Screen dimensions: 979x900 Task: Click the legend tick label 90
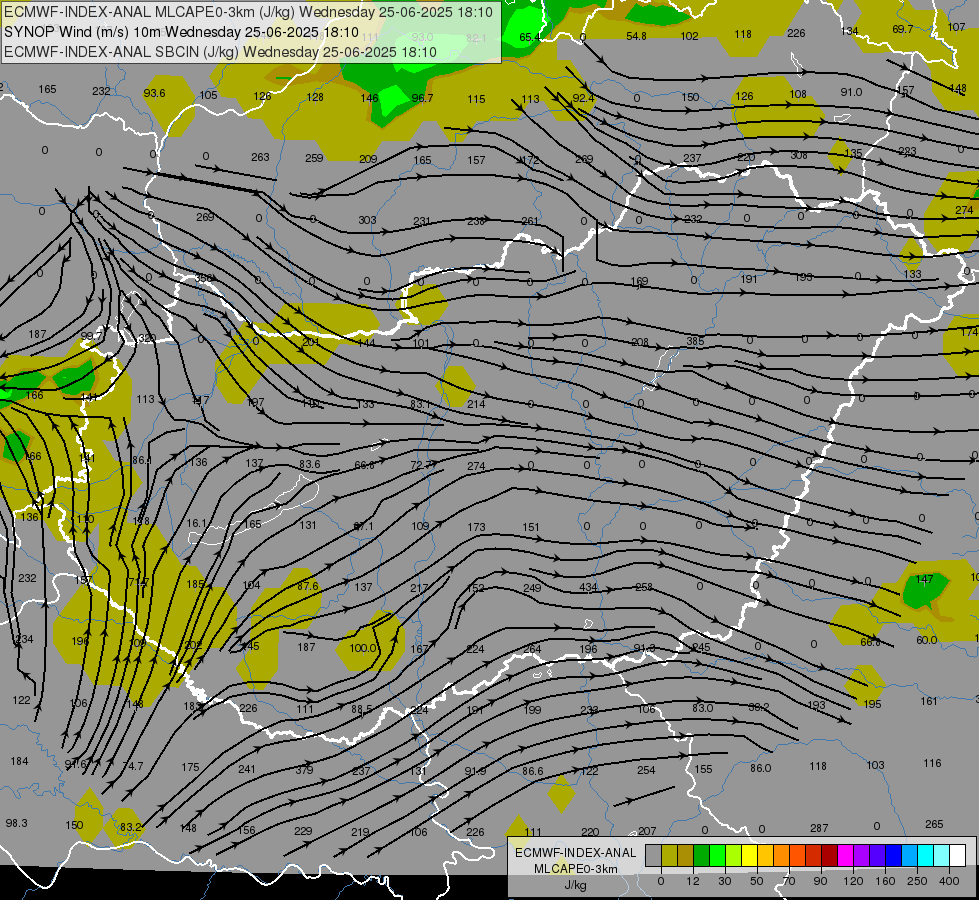pos(820,881)
